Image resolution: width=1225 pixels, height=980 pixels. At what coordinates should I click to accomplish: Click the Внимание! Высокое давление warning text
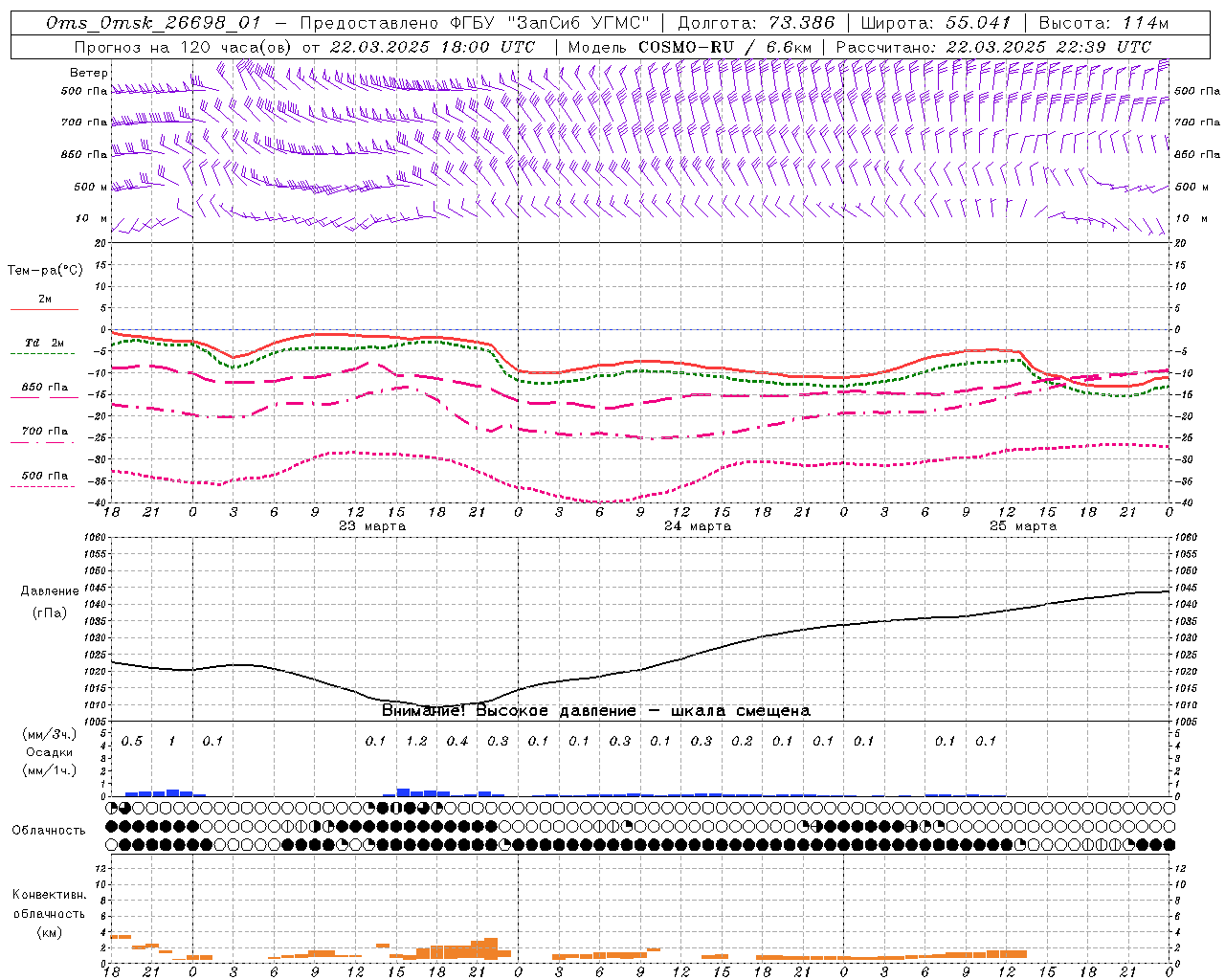pyautogui.click(x=596, y=711)
